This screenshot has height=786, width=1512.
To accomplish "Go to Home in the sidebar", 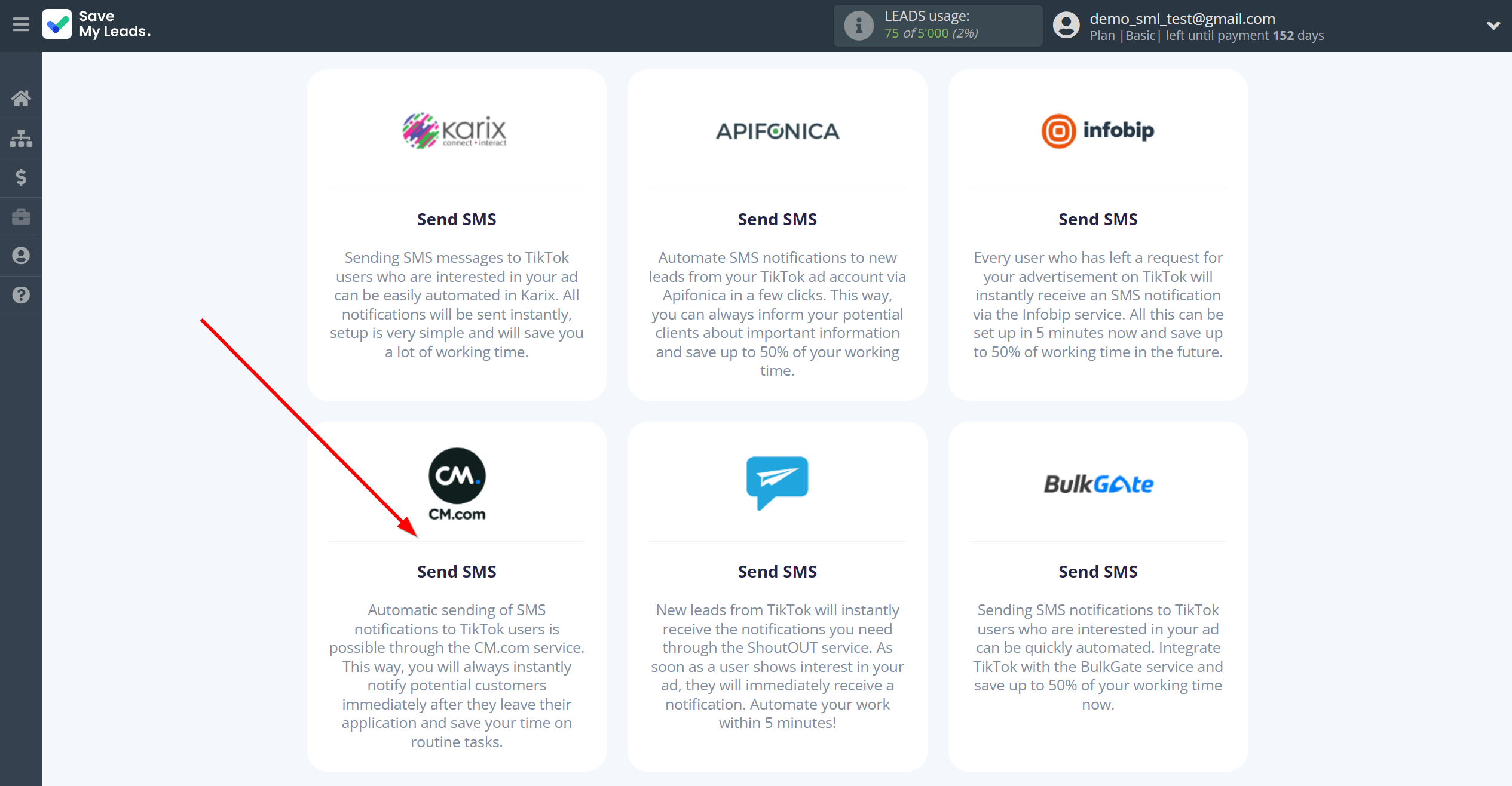I will tap(21, 98).
